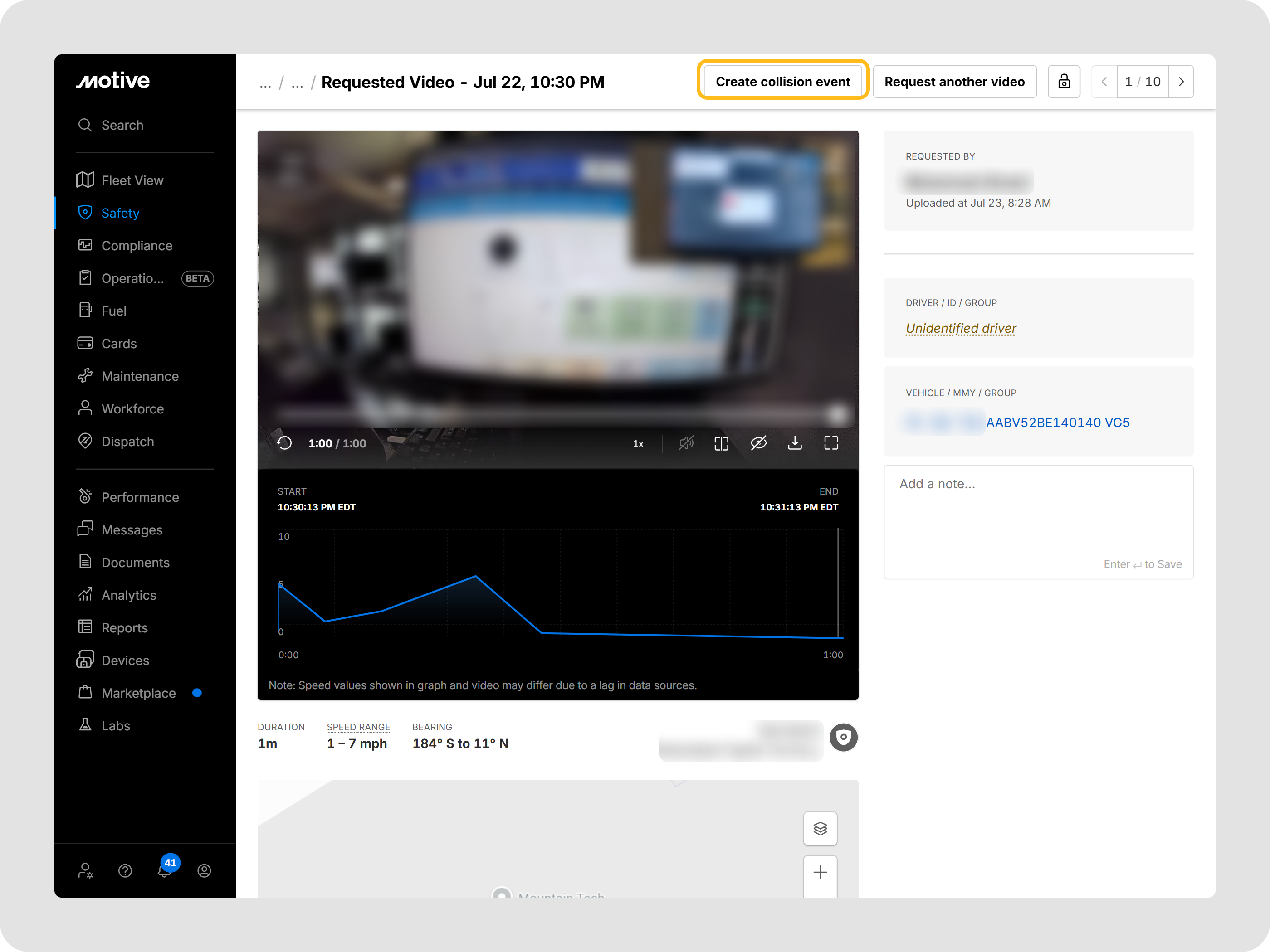Zoom in on the map

coord(820,872)
